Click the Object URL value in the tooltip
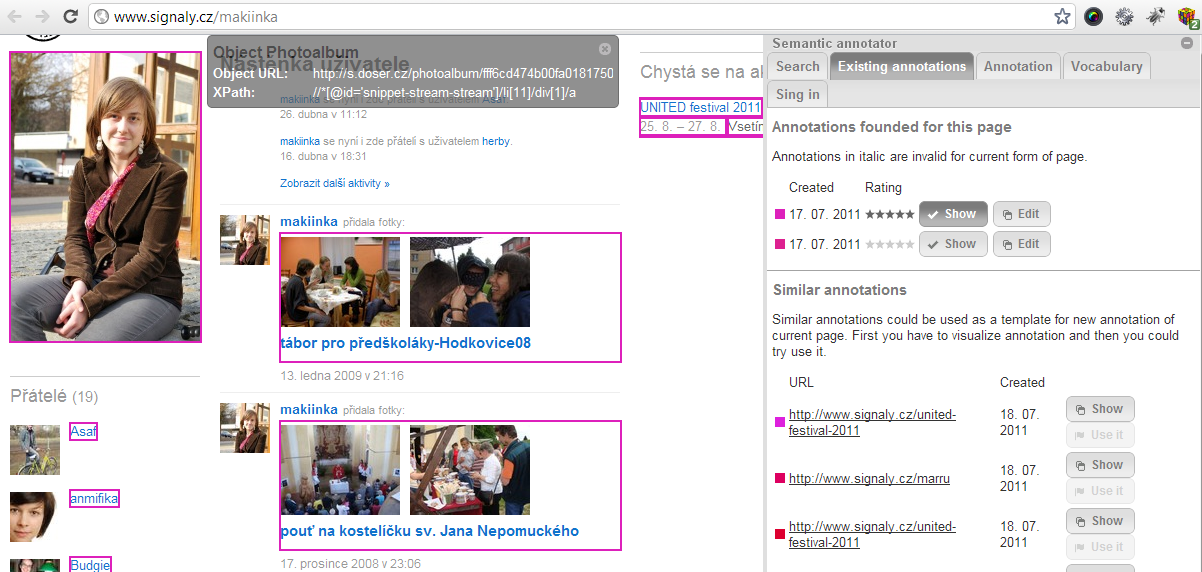Image resolution: width=1202 pixels, height=572 pixels. [463, 74]
